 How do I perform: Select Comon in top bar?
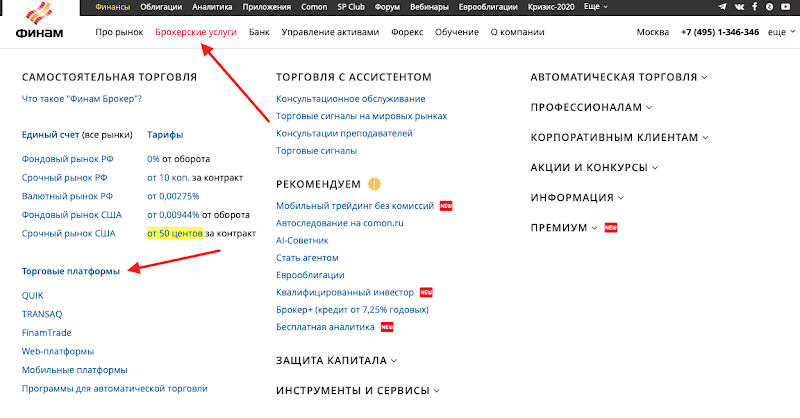click(x=314, y=7)
